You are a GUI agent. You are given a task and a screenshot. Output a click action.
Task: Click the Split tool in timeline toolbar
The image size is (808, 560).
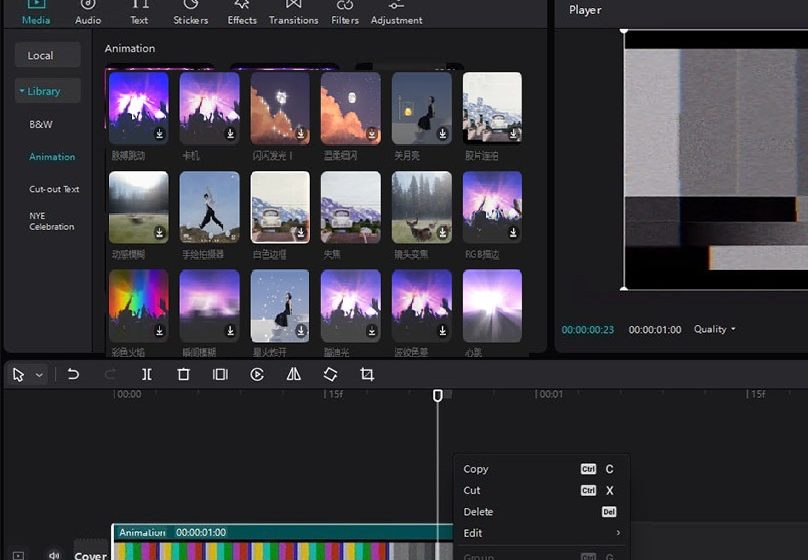coord(147,374)
